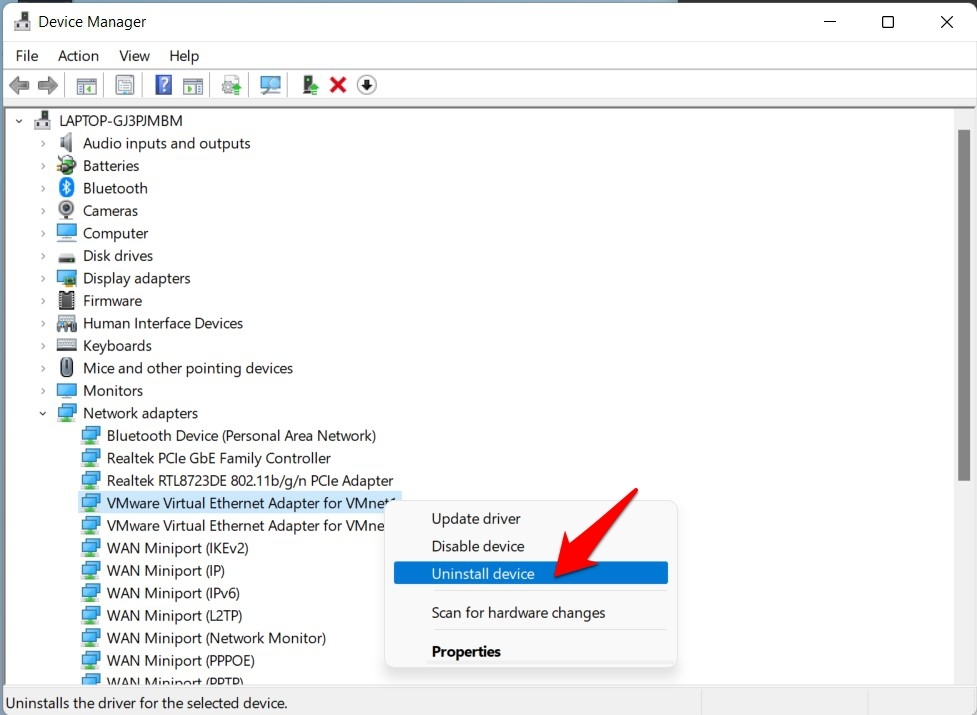Open the View menu

[134, 56]
